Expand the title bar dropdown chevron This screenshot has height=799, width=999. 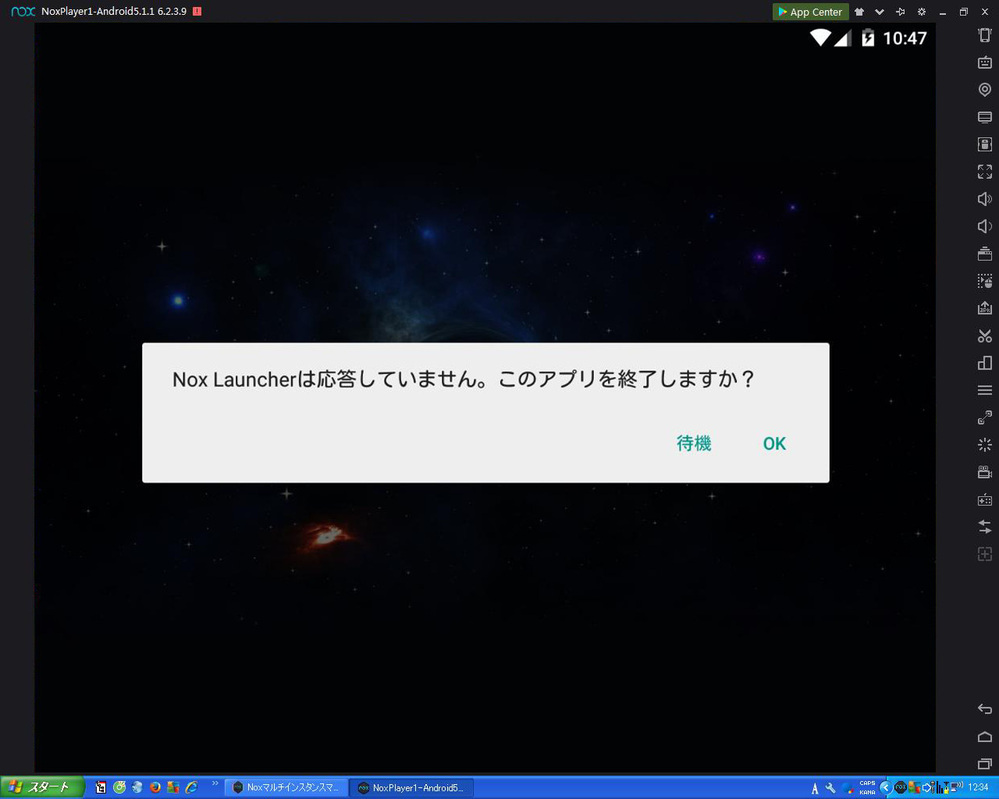point(879,11)
